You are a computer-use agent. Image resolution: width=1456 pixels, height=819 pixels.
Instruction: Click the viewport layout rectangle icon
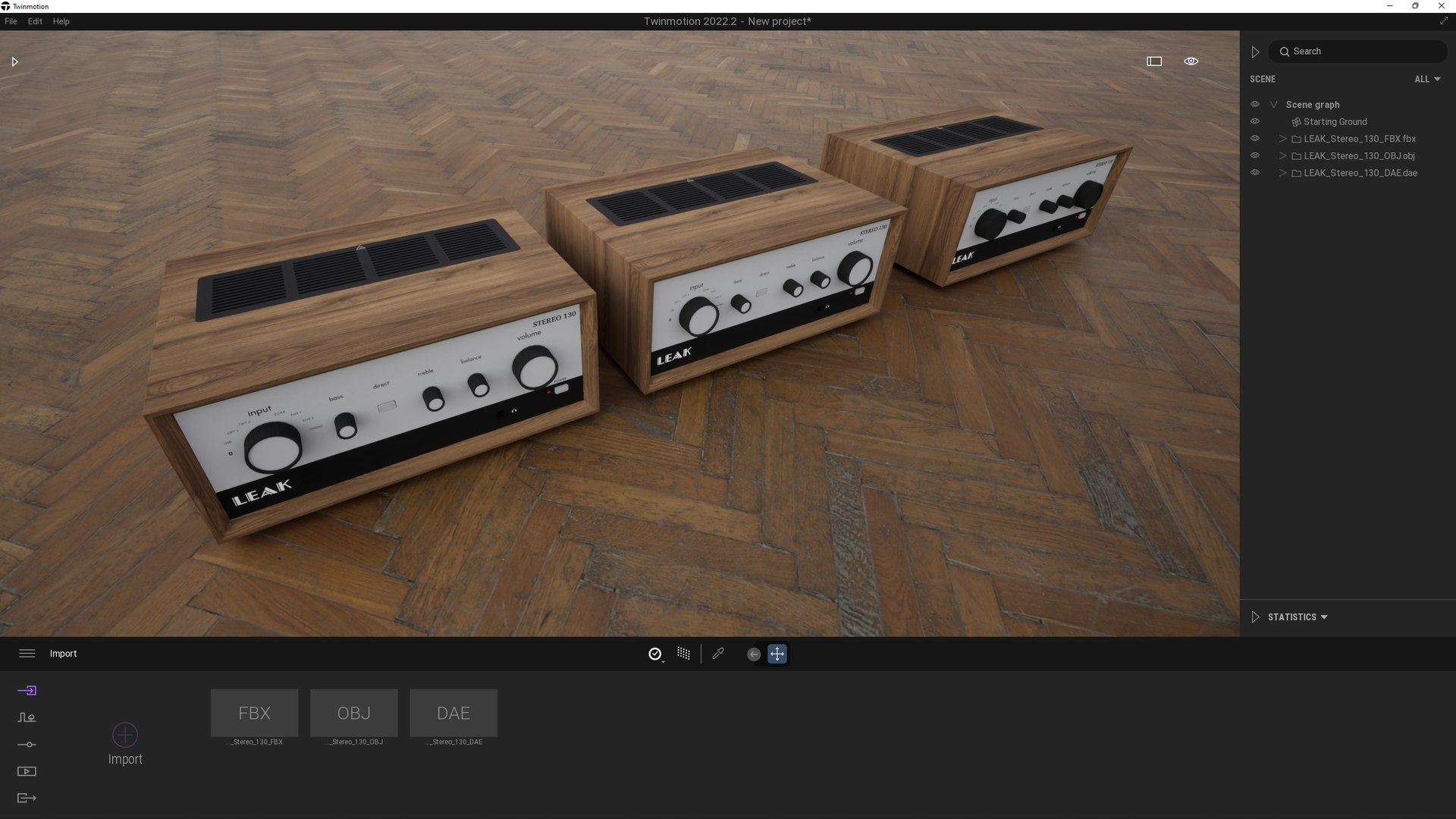[x=1154, y=61]
